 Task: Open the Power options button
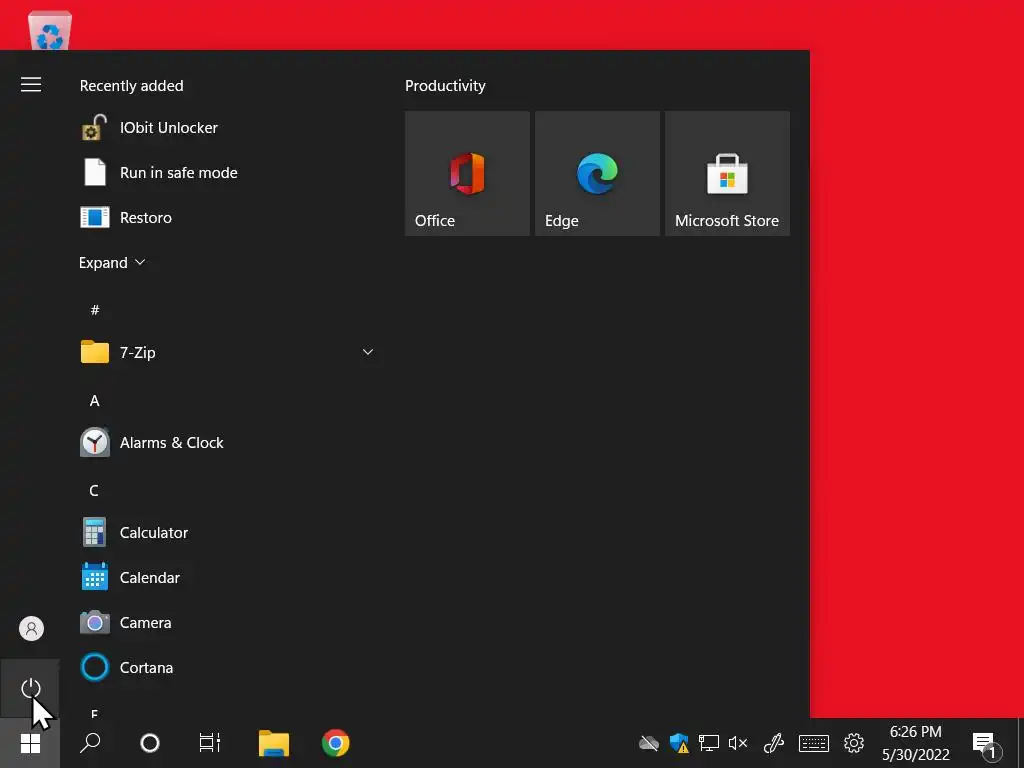point(30,688)
